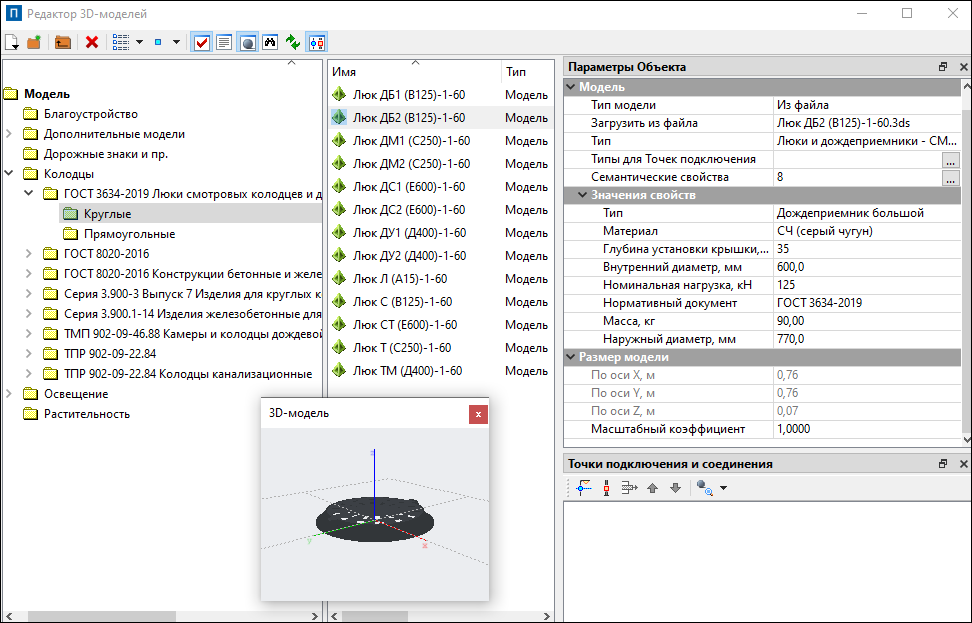Sort list by Имя column header
Image resolution: width=972 pixels, height=623 pixels.
[x=413, y=72]
